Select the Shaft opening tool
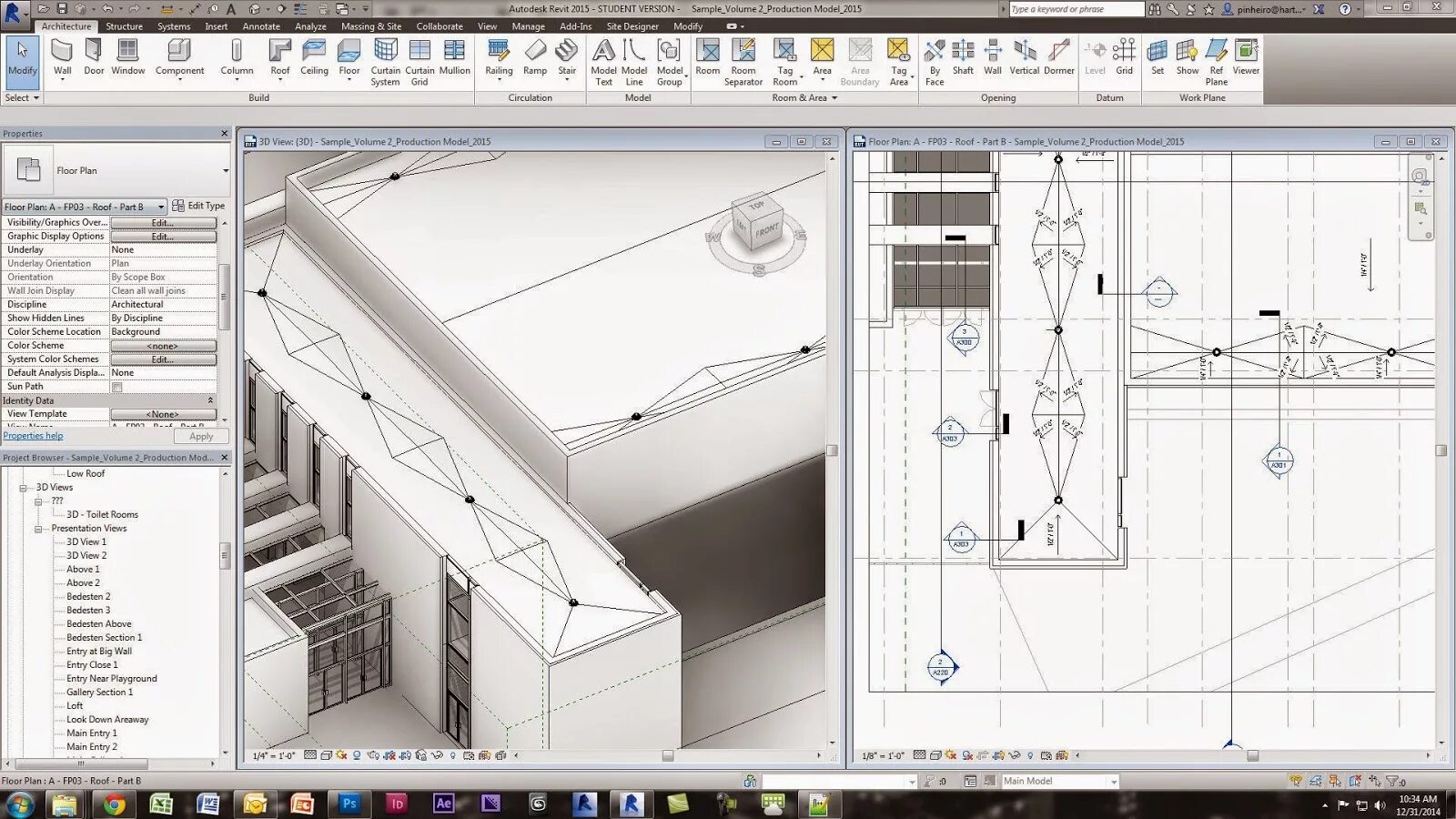The image size is (1456, 819). click(963, 57)
